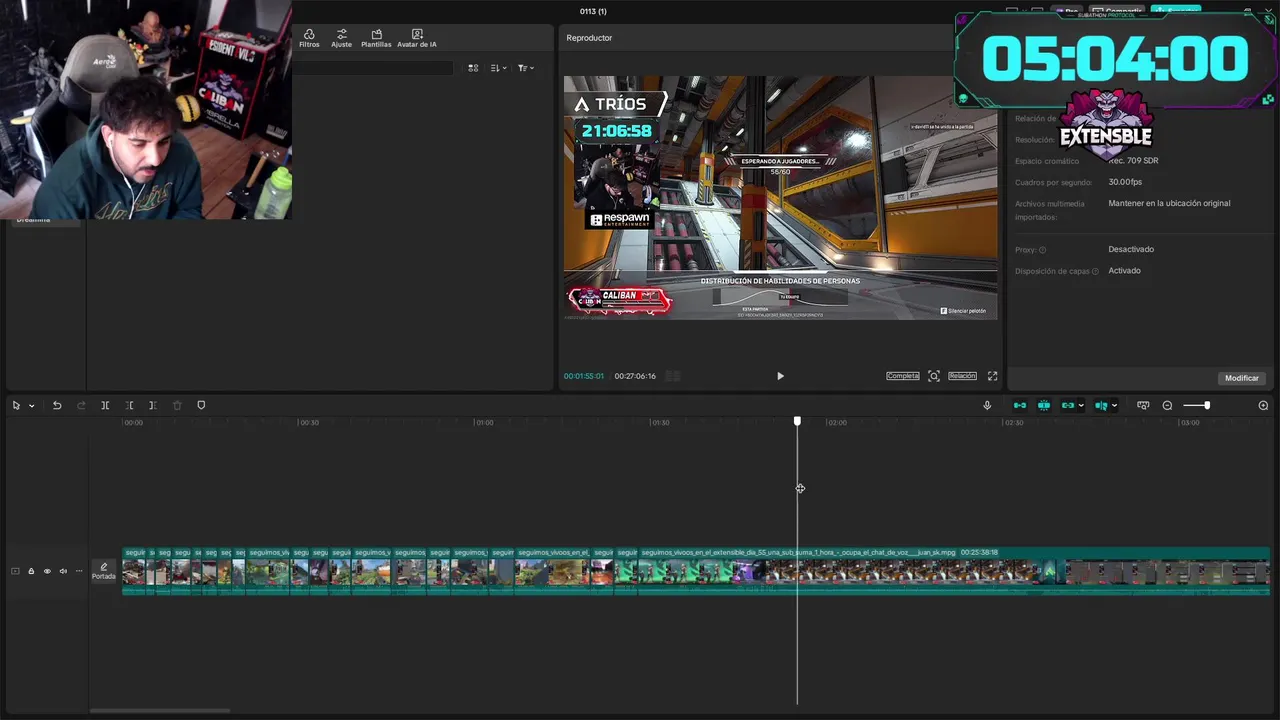The height and width of the screenshot is (720, 1280).
Task: Zoom in the timeline with plus icon
Action: tap(1263, 405)
